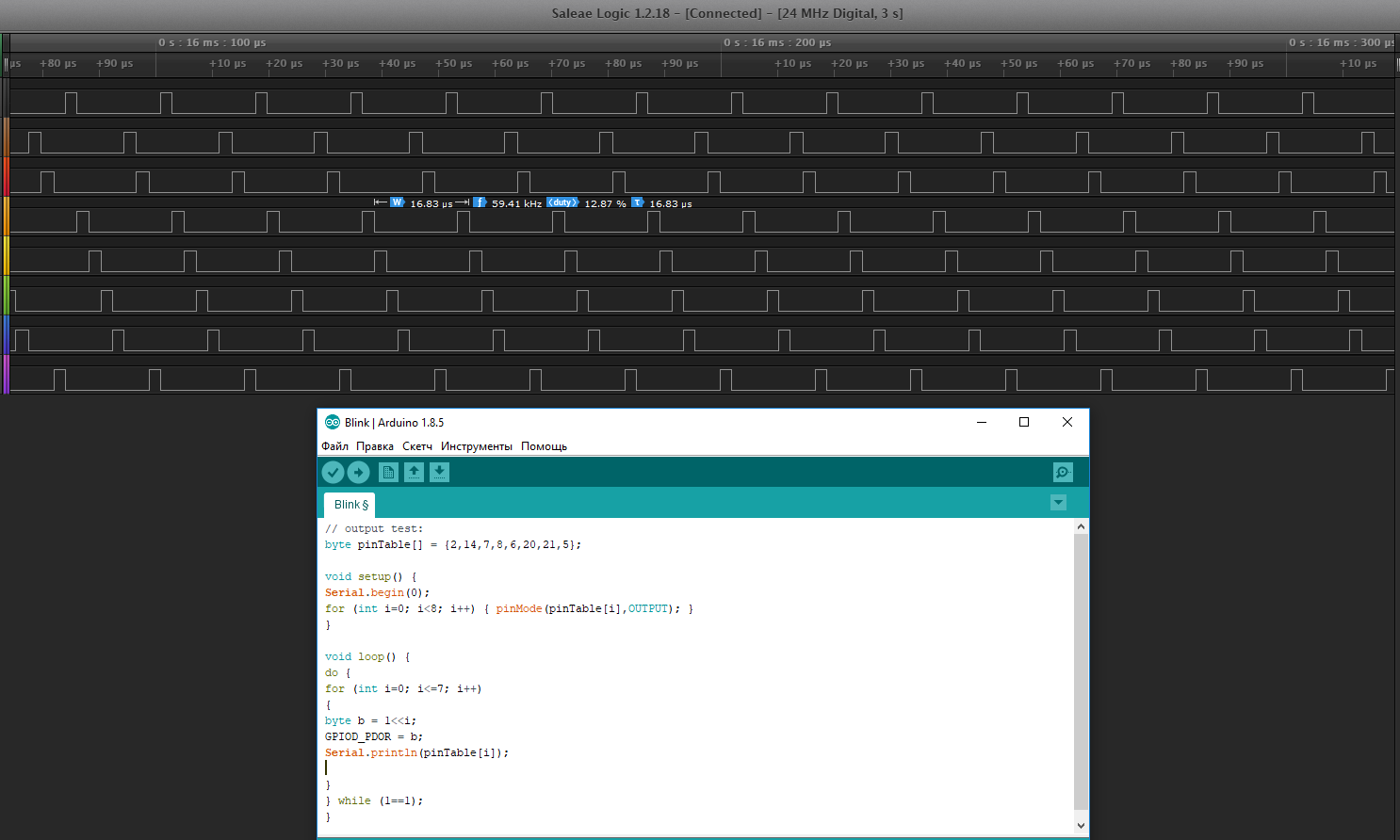Click the '} while (1==1);' line
The width and height of the screenshot is (1400, 840).
[374, 800]
